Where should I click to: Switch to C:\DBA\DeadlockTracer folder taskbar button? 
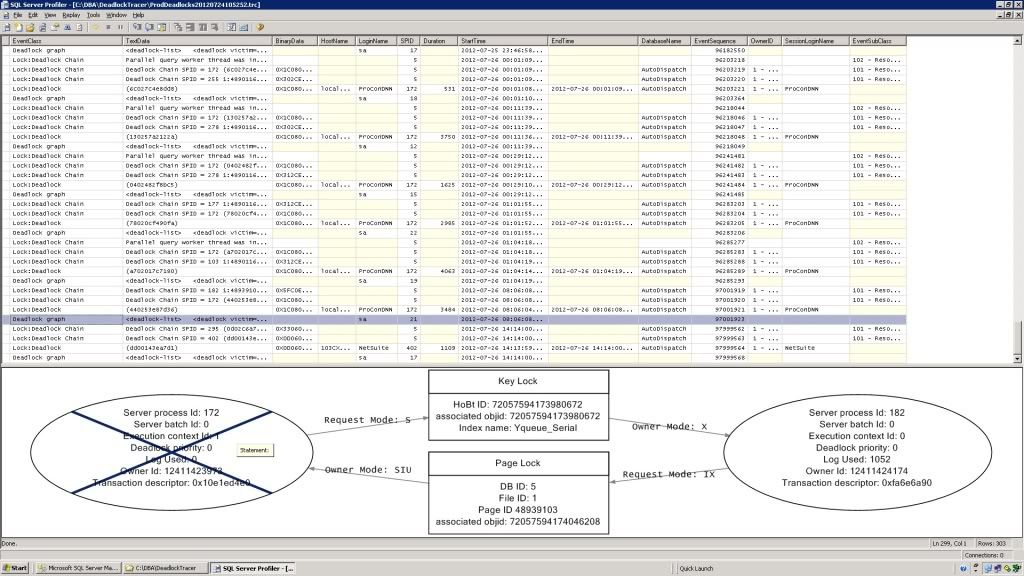pyautogui.click(x=165, y=568)
